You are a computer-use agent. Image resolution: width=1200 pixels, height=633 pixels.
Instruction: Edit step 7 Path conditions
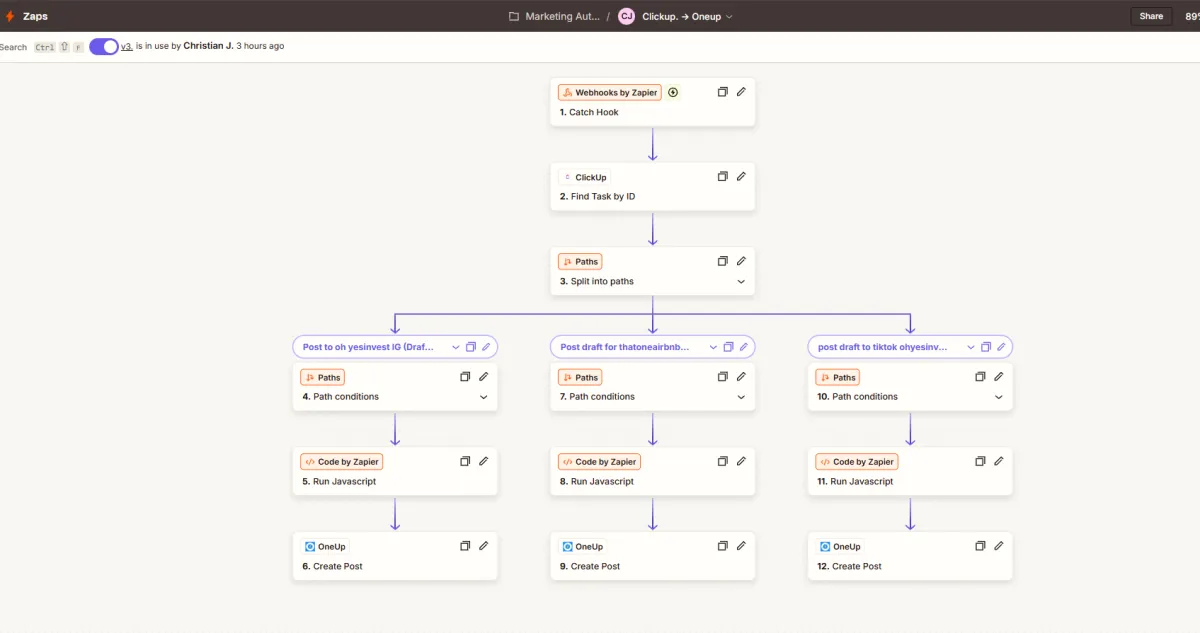[x=741, y=377]
